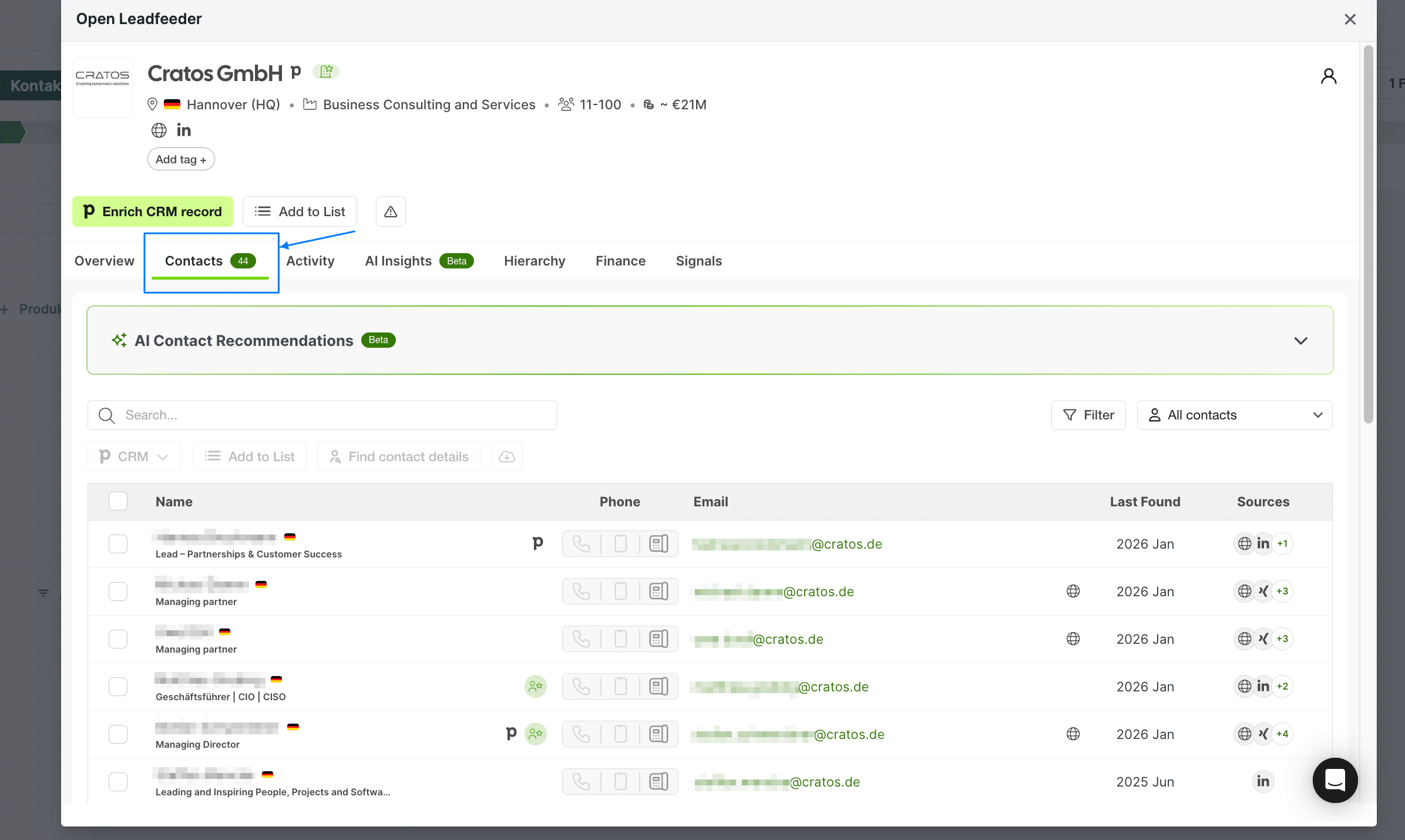Check the Lead – Partnerships & Customer Success row
Screen dimensions: 1405x840
coord(118,544)
